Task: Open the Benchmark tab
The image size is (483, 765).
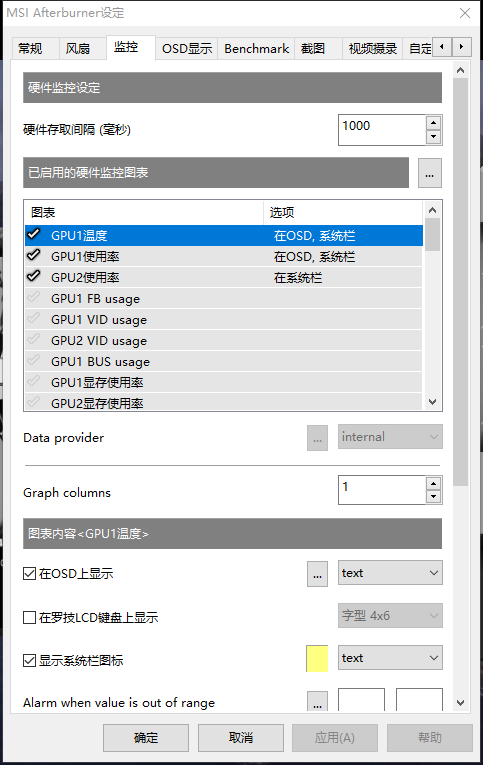Action: (256, 49)
